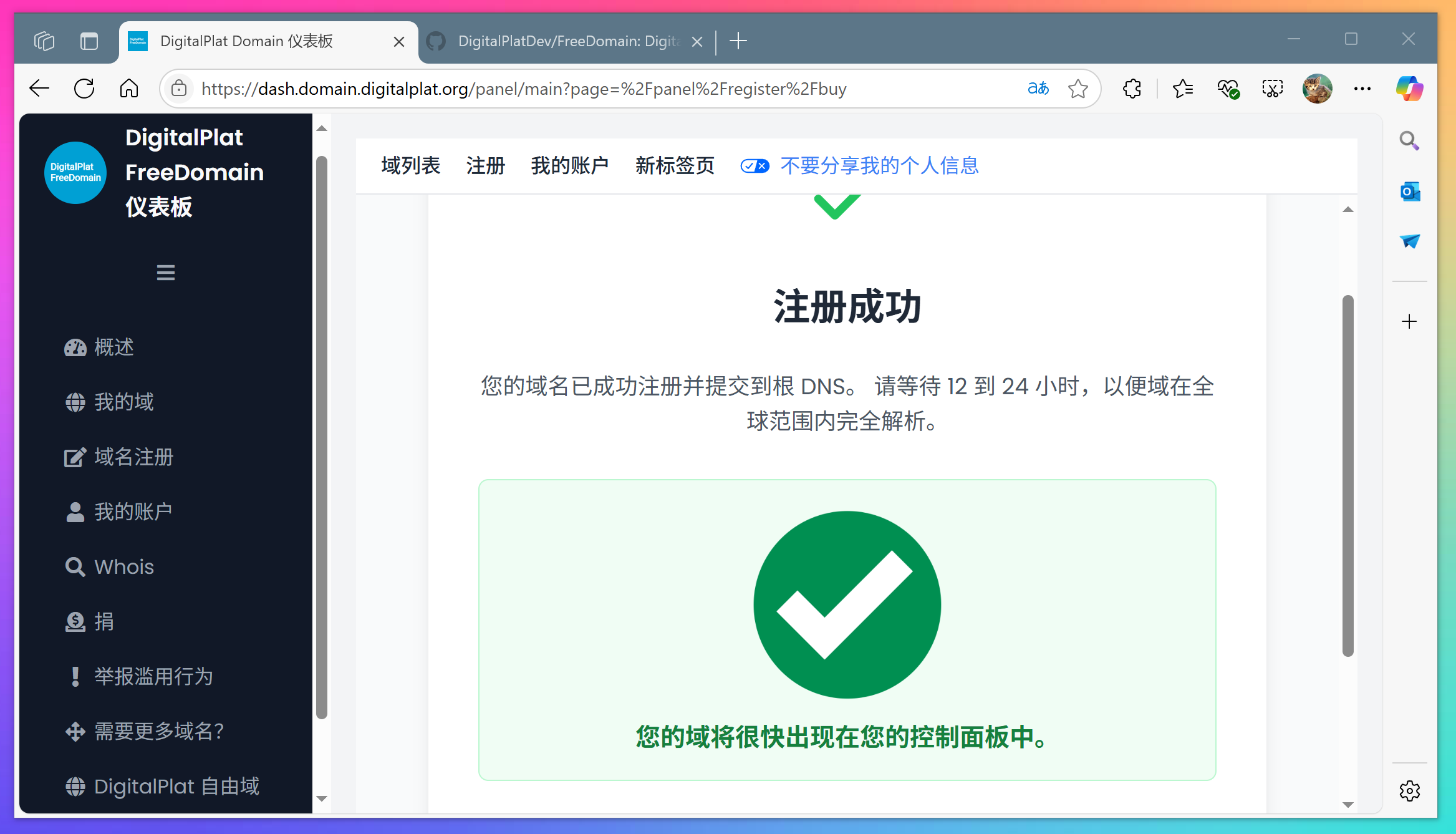Turn off the 不要分享我的个人信息 toggle
The height and width of the screenshot is (834, 1456).
tap(755, 166)
